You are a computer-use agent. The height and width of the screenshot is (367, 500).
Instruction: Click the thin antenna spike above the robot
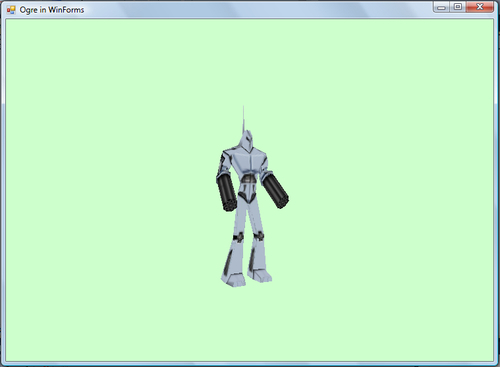tap(244, 118)
